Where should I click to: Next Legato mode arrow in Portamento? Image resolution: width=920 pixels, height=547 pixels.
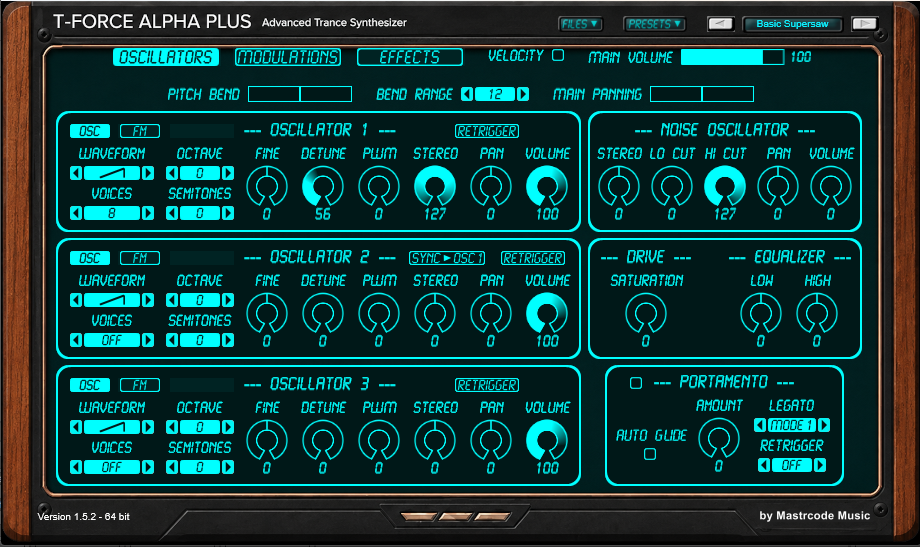824,424
